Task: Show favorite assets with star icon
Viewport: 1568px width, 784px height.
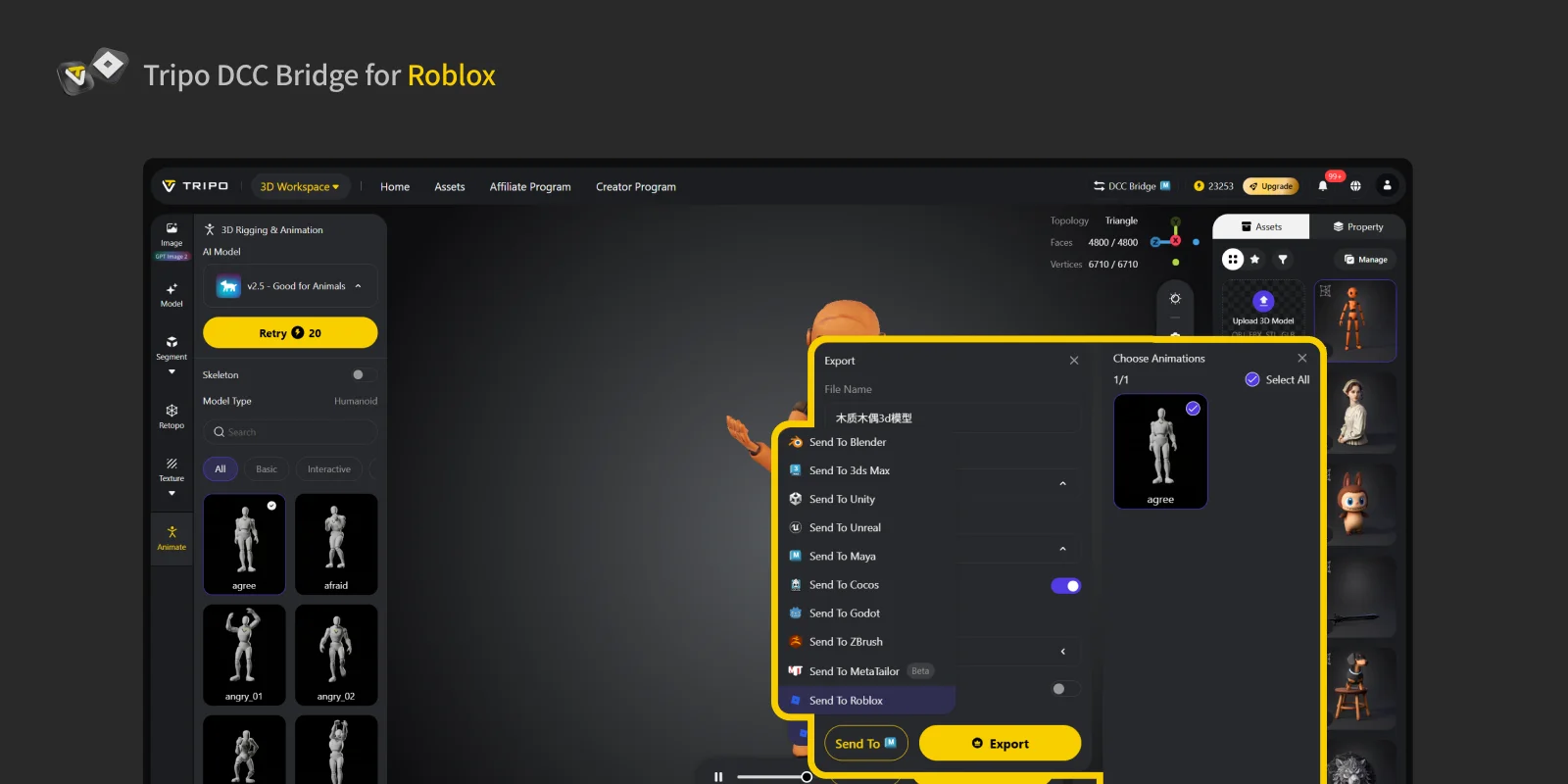Action: click(1255, 259)
